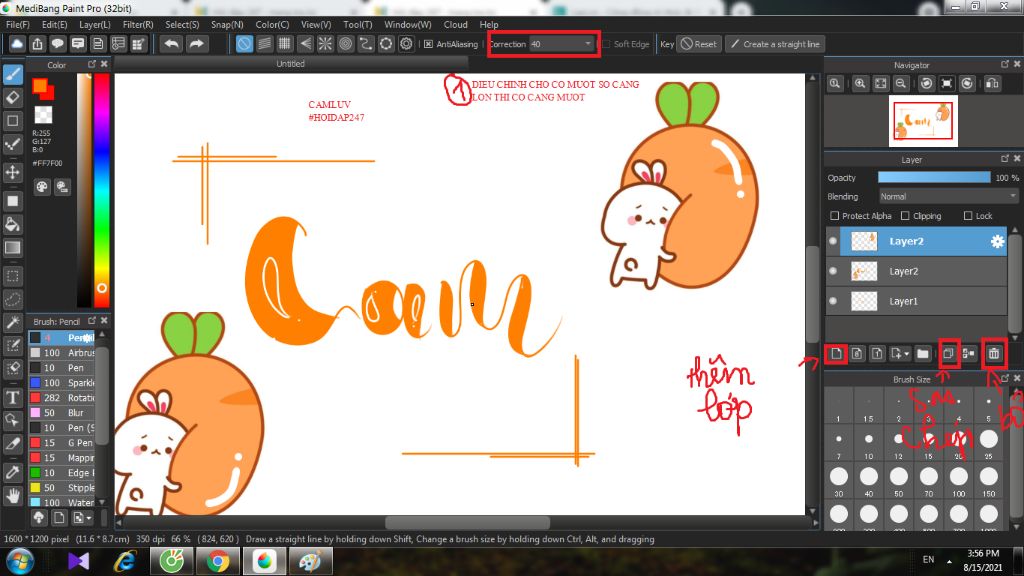Open the Snap menu
1024x576 pixels.
click(227, 25)
